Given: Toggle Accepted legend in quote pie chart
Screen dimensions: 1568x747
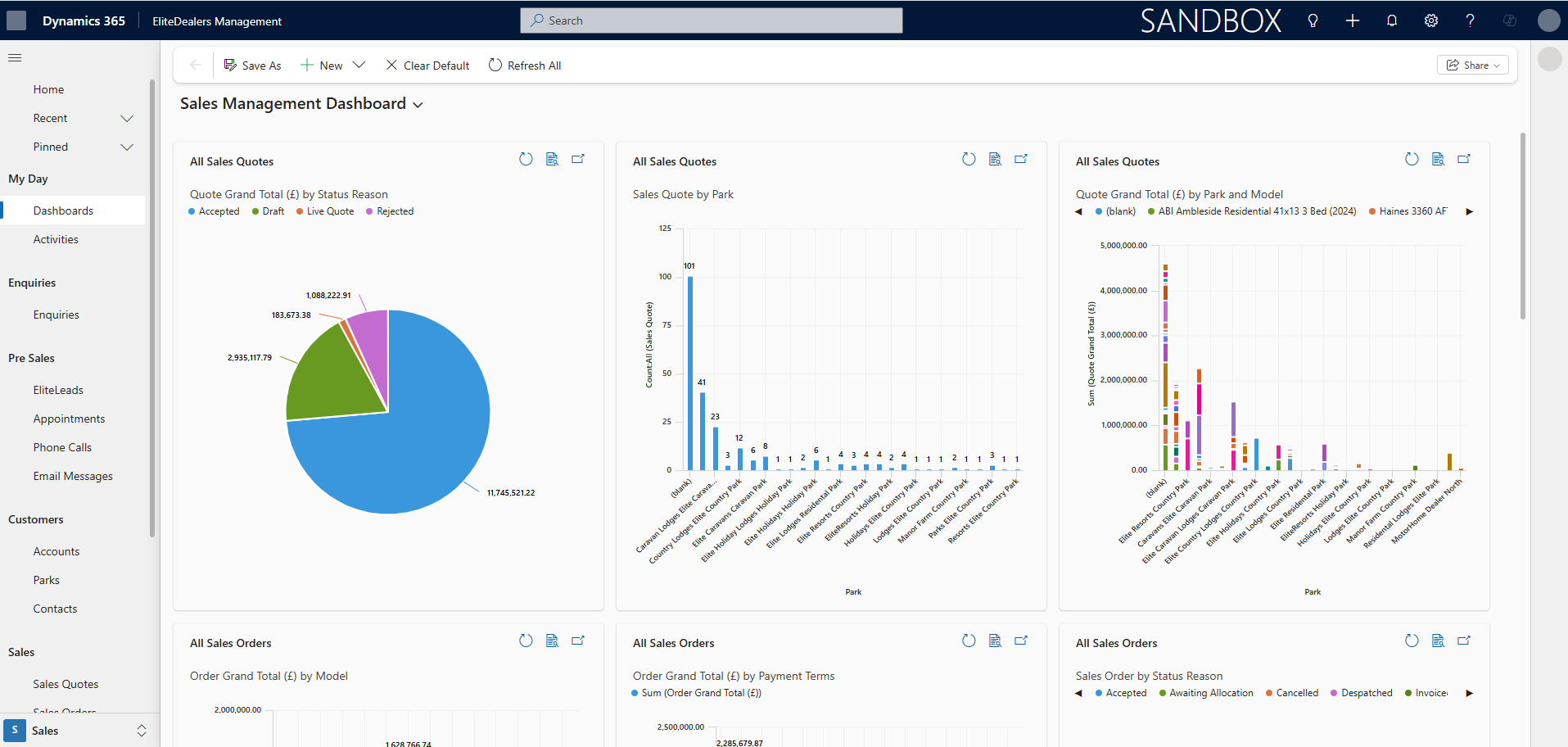Looking at the screenshot, I should (214, 211).
